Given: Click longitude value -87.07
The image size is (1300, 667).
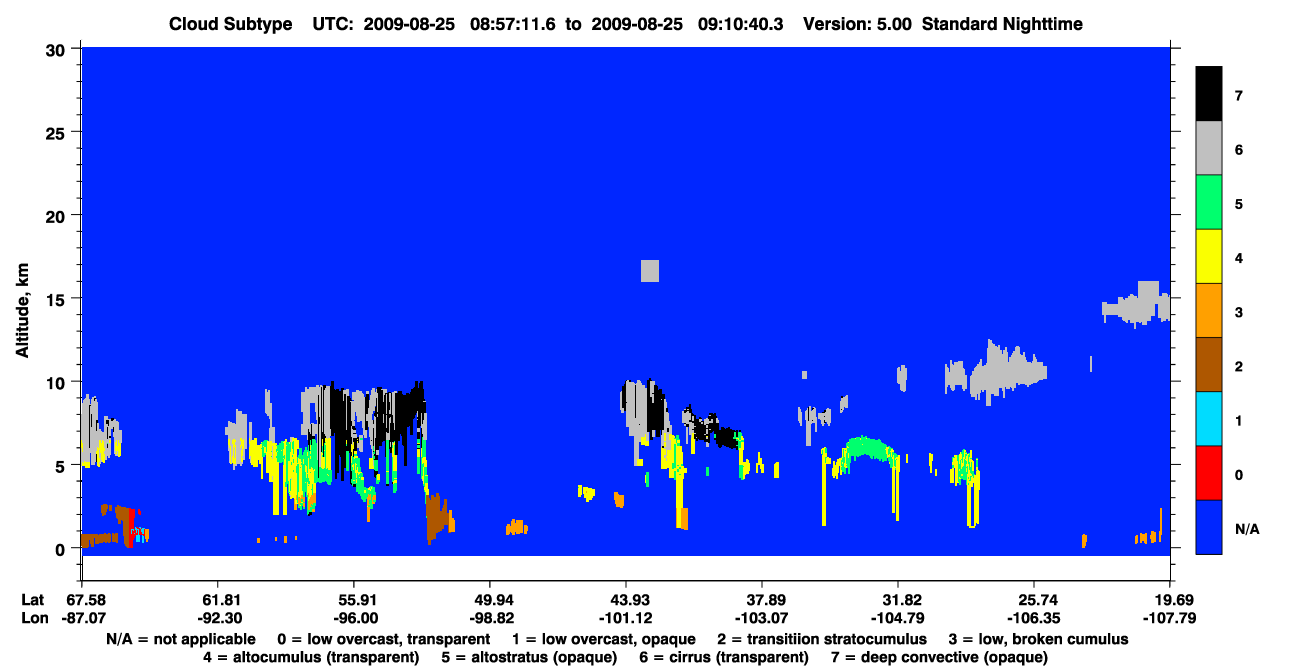Looking at the screenshot, I should (86, 618).
